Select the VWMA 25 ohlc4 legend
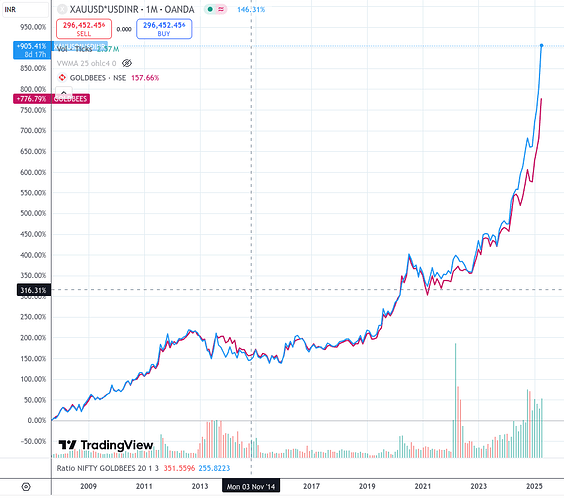 tap(86, 63)
